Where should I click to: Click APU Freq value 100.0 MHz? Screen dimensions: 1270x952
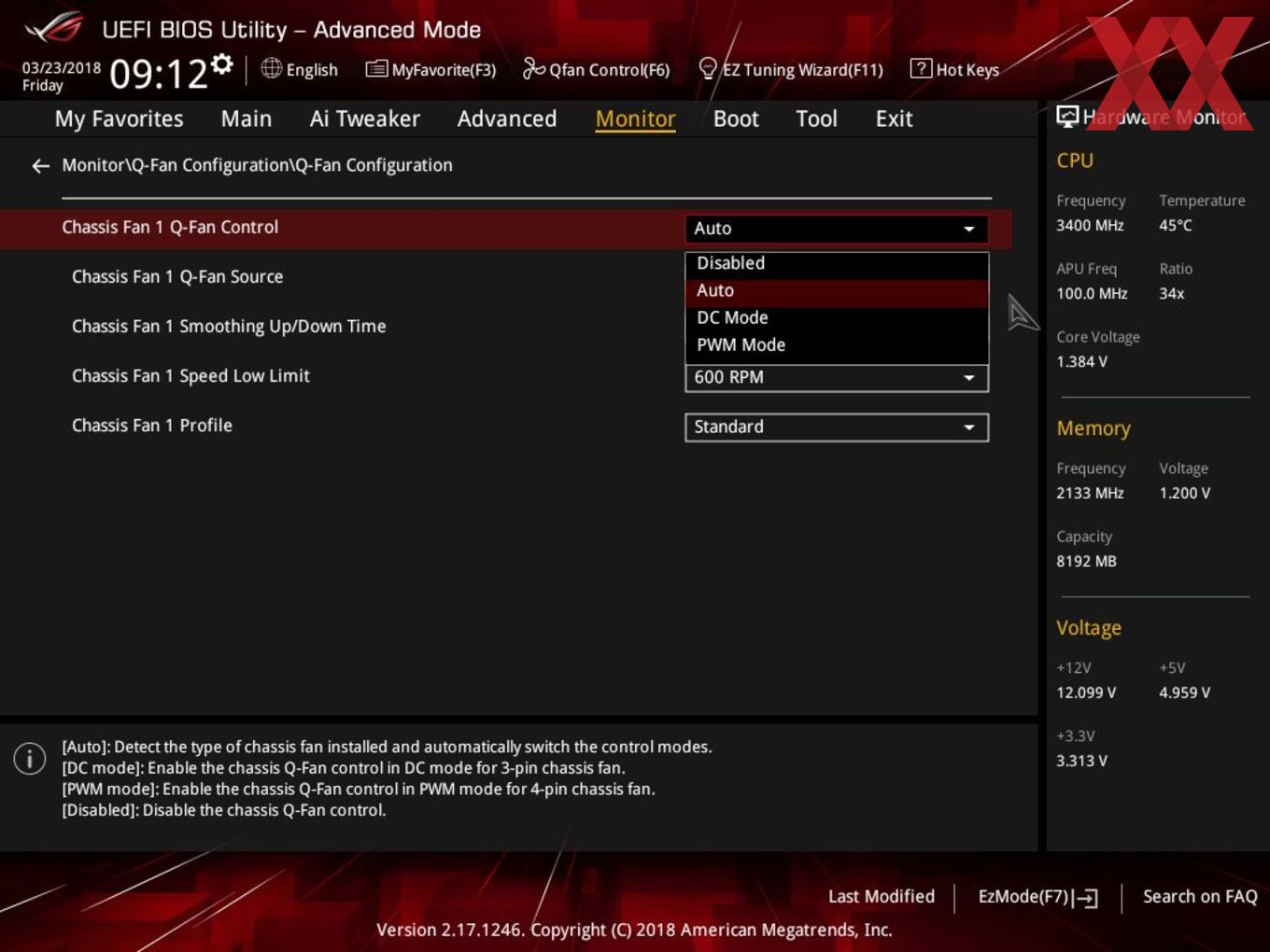coord(1092,293)
